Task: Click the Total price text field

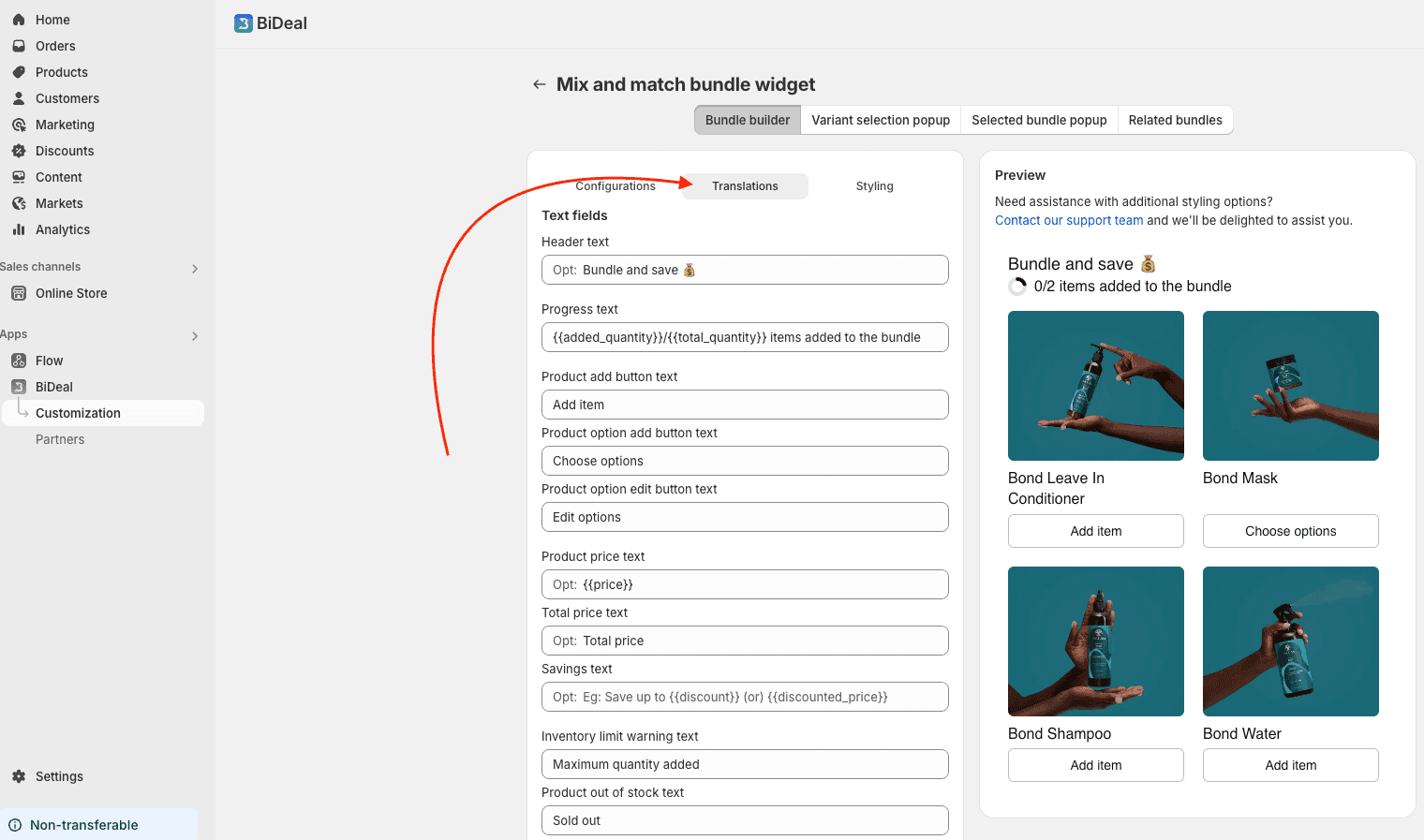Action: [x=745, y=641]
